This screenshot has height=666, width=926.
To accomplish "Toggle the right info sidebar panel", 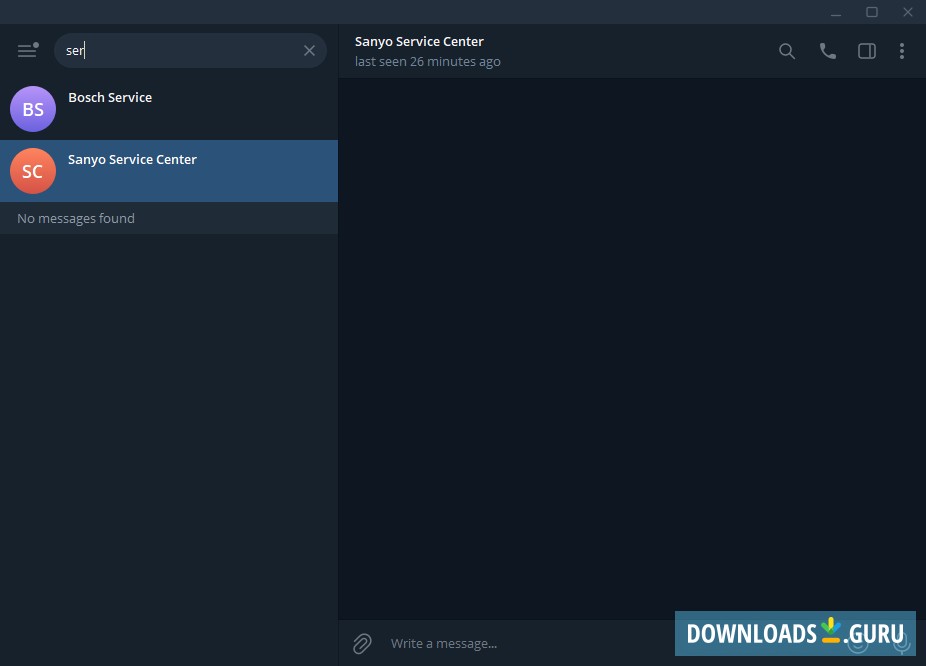I will click(x=866, y=51).
